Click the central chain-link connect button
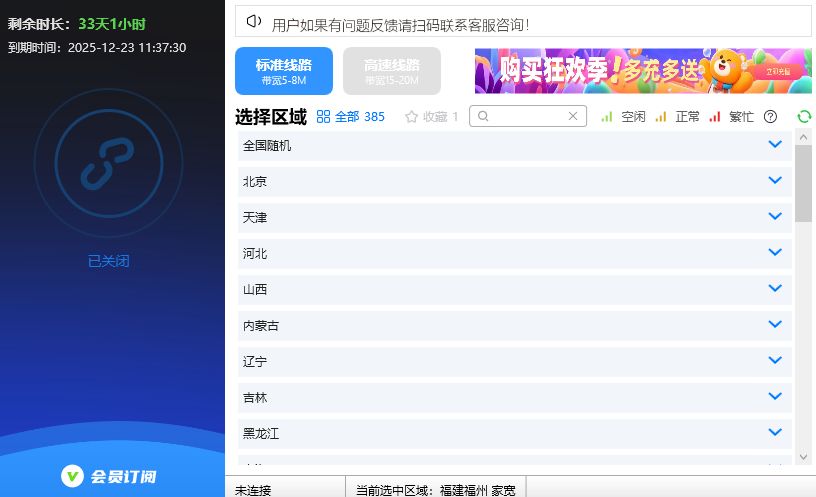Screen dimensions: 816x497 click(x=107, y=162)
